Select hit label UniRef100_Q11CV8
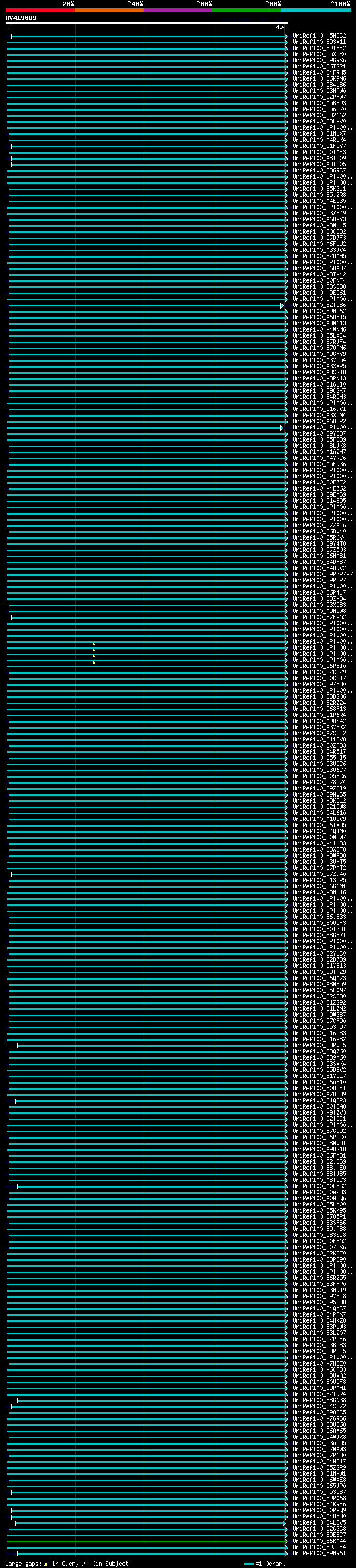 319,740
